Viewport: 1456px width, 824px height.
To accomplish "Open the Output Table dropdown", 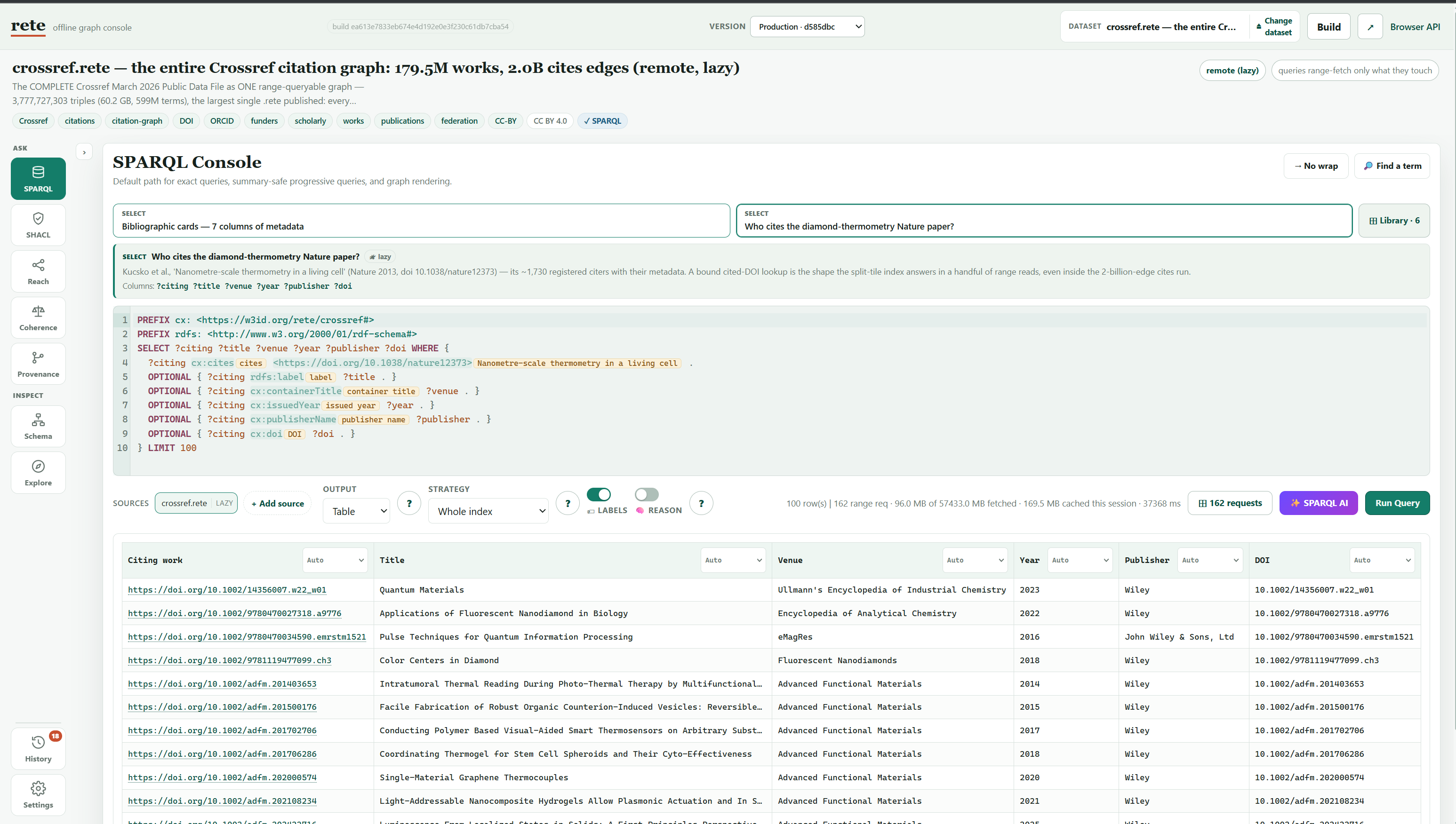I will pyautogui.click(x=356, y=511).
